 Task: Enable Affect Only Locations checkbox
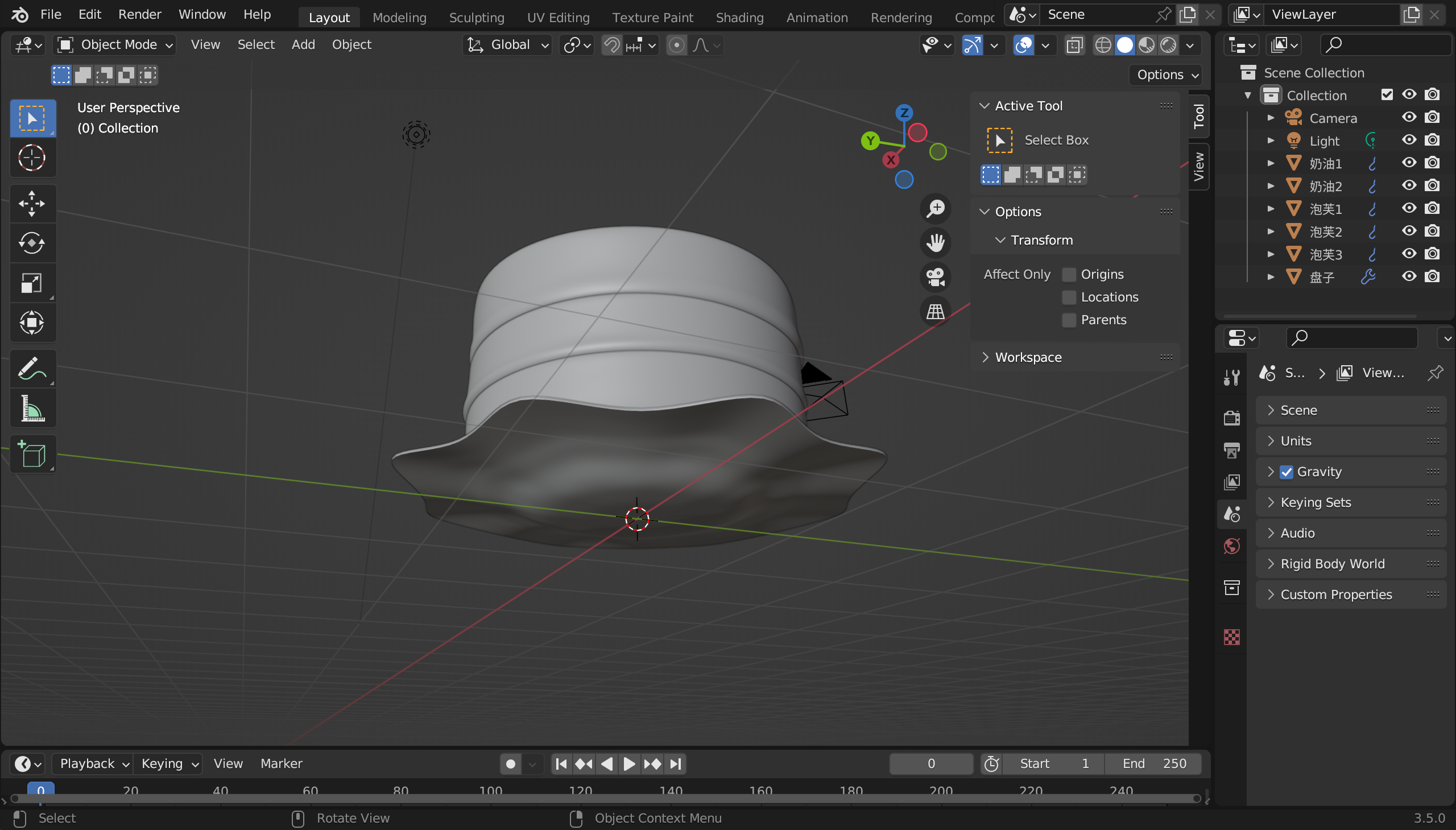[1069, 298]
